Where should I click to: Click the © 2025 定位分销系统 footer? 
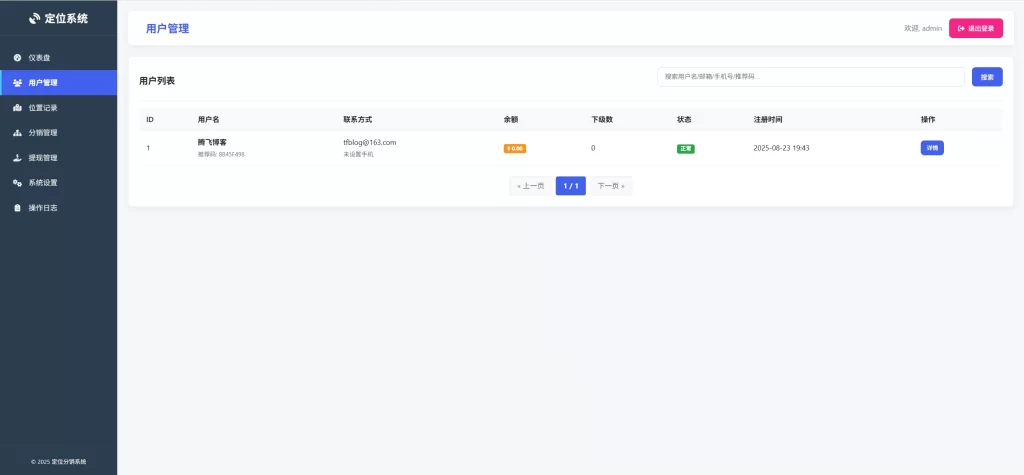coord(59,461)
